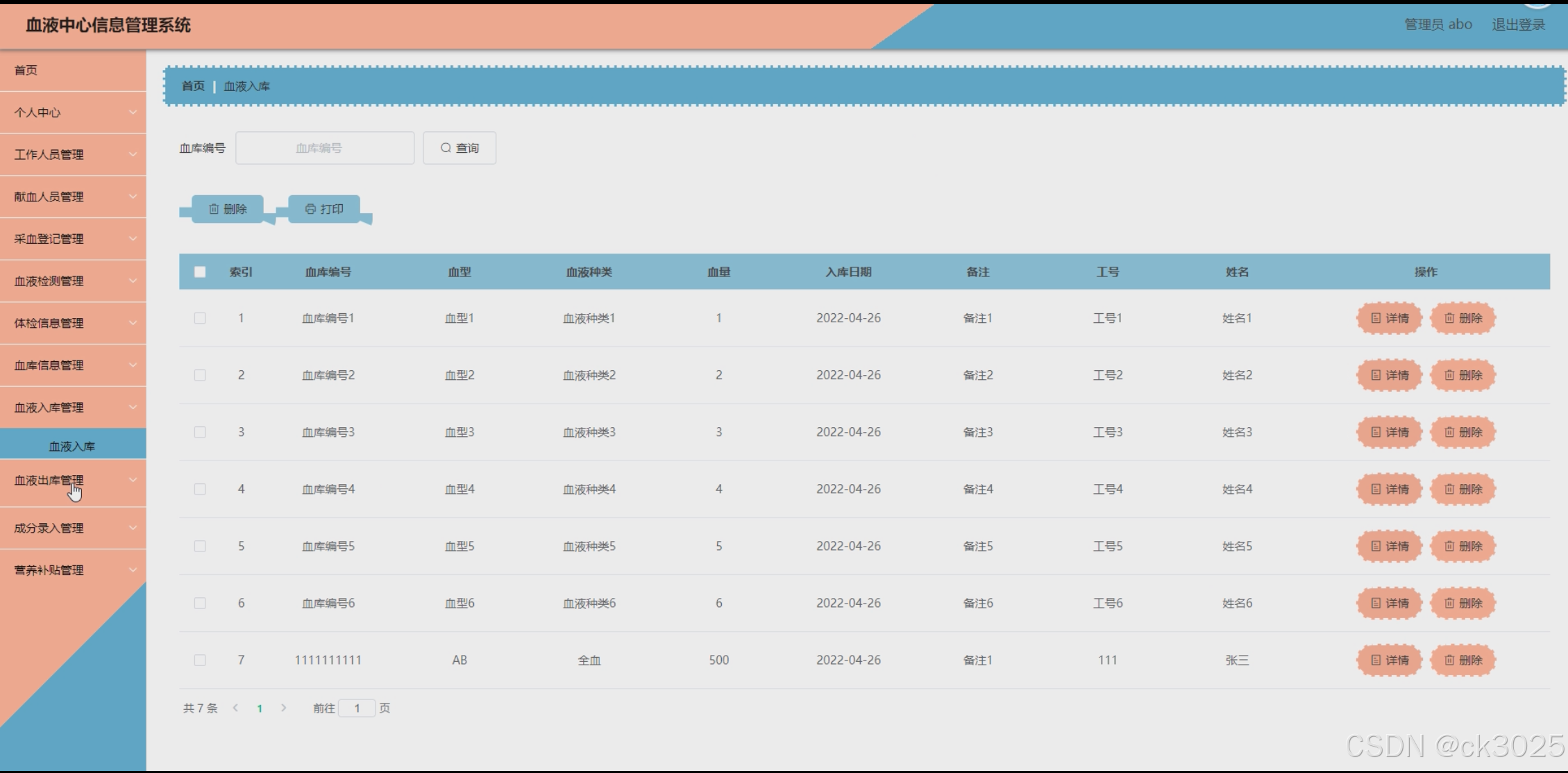
Task: View 详情 of the 血库编号4 row
Action: point(1389,489)
